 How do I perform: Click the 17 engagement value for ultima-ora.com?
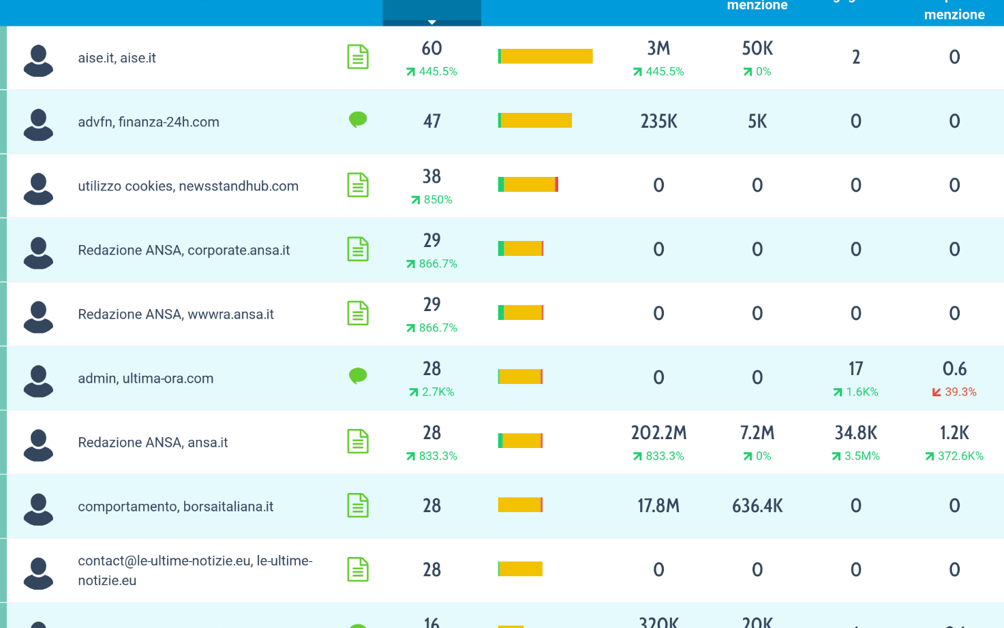pyautogui.click(x=855, y=369)
